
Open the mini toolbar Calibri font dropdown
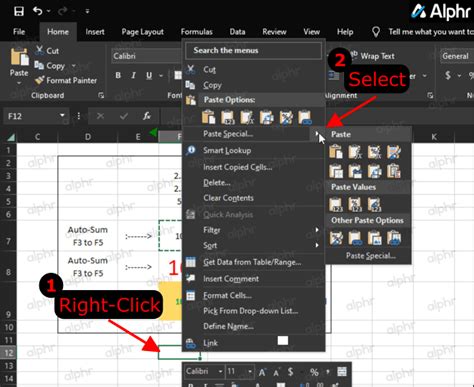(220, 371)
